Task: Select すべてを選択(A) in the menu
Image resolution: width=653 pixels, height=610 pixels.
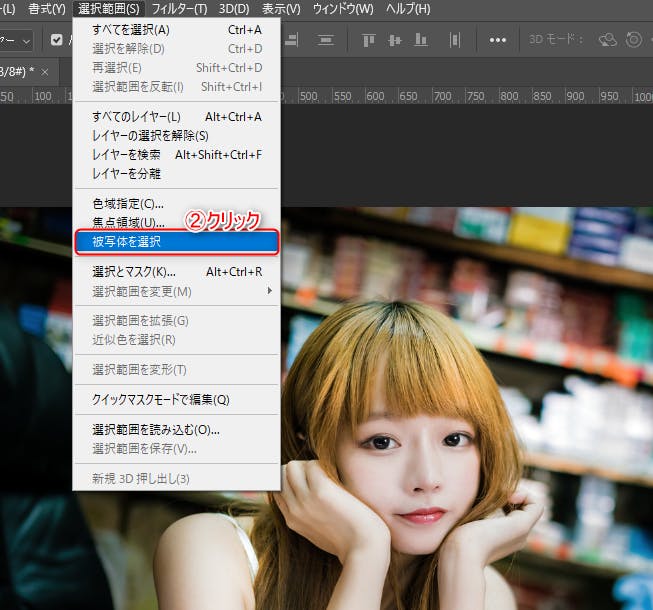Action: click(x=130, y=30)
